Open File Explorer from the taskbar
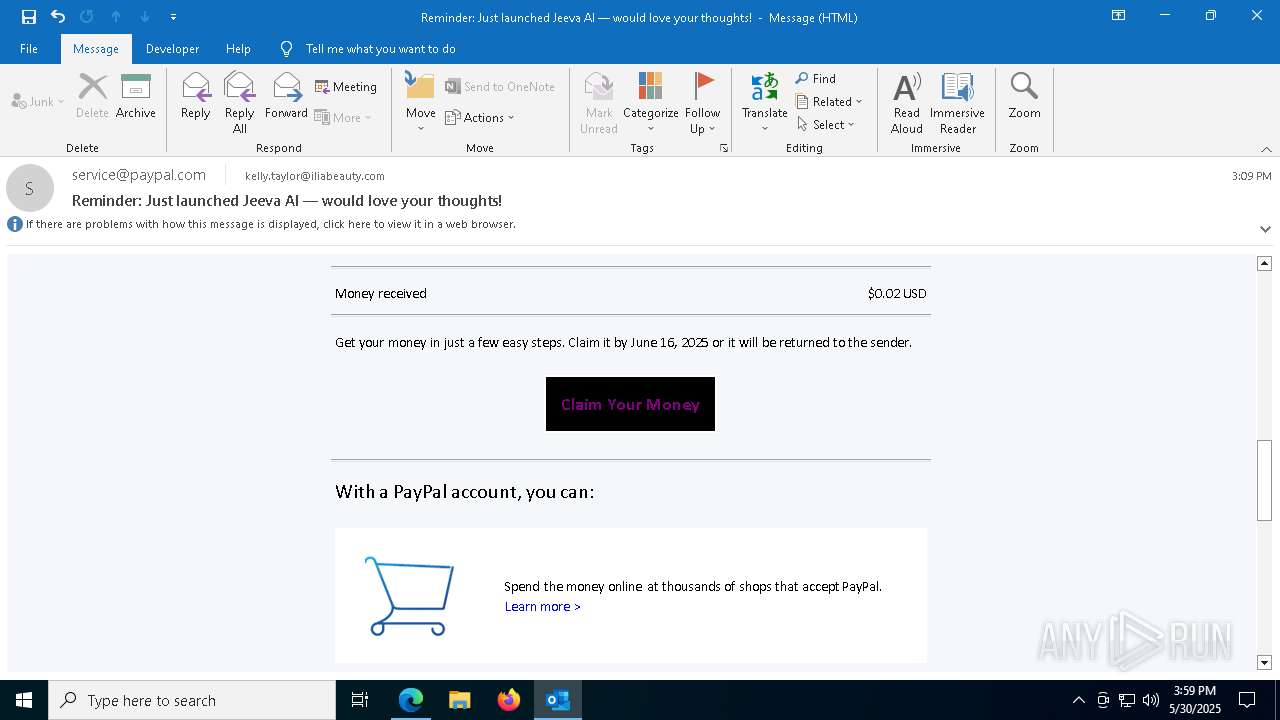The image size is (1280, 720). (x=460, y=700)
